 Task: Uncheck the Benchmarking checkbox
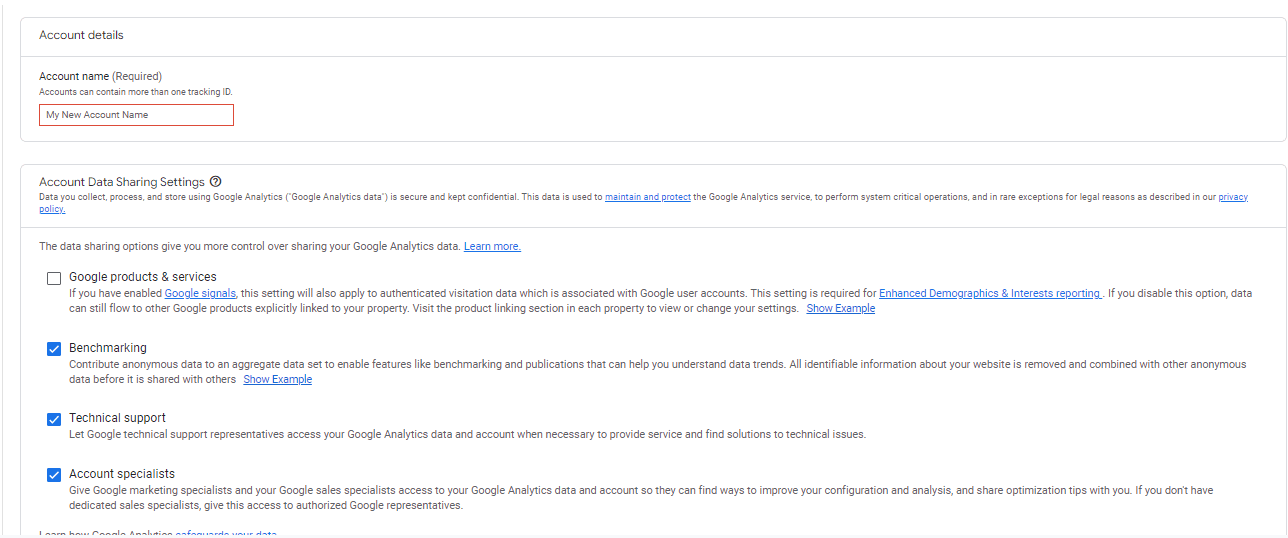[x=54, y=349]
